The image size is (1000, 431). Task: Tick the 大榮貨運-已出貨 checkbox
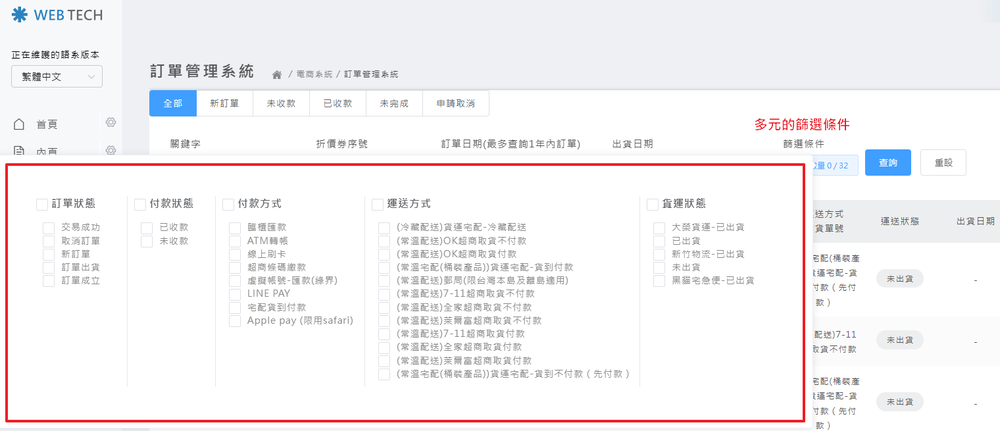pyautogui.click(x=659, y=228)
